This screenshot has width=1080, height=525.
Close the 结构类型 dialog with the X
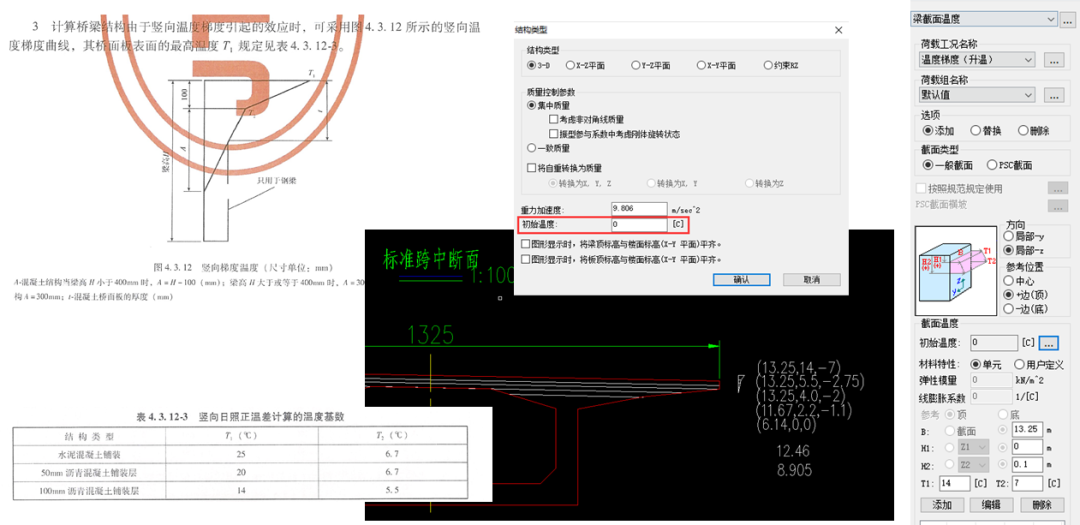(838, 30)
